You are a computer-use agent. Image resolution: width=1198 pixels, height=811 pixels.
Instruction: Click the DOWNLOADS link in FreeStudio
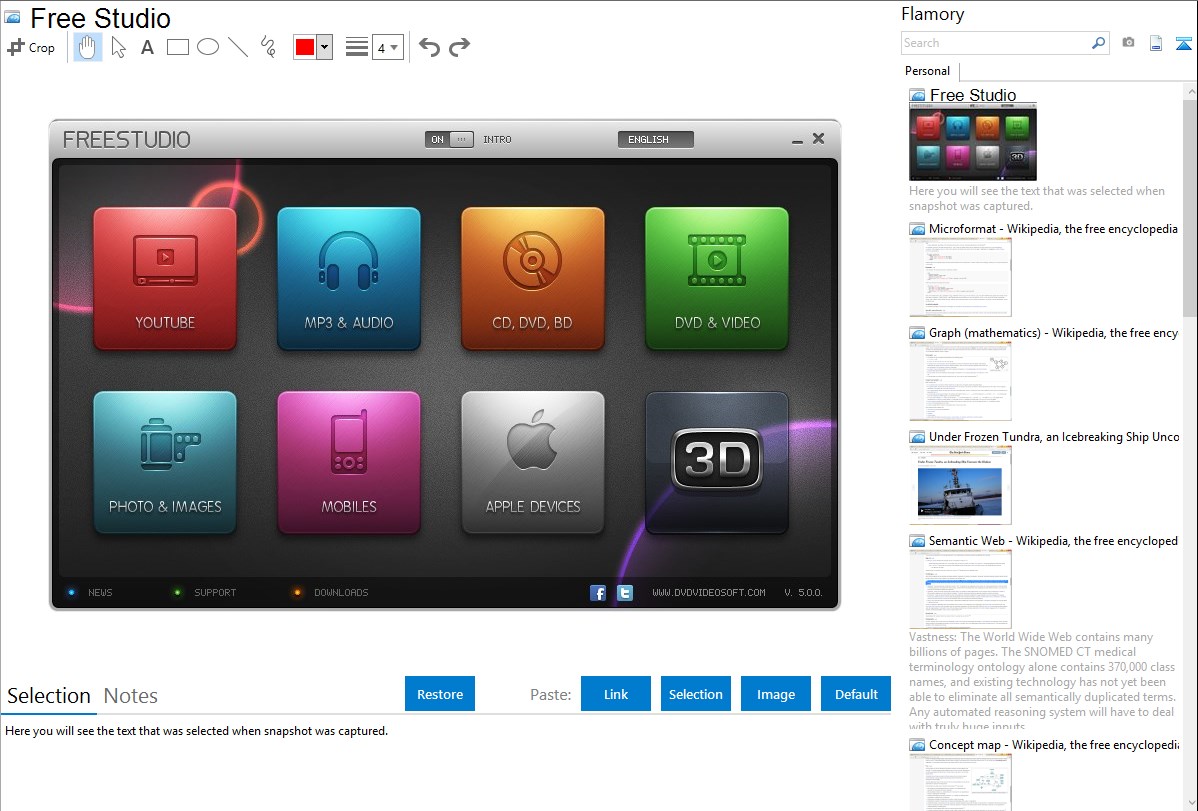click(x=341, y=592)
